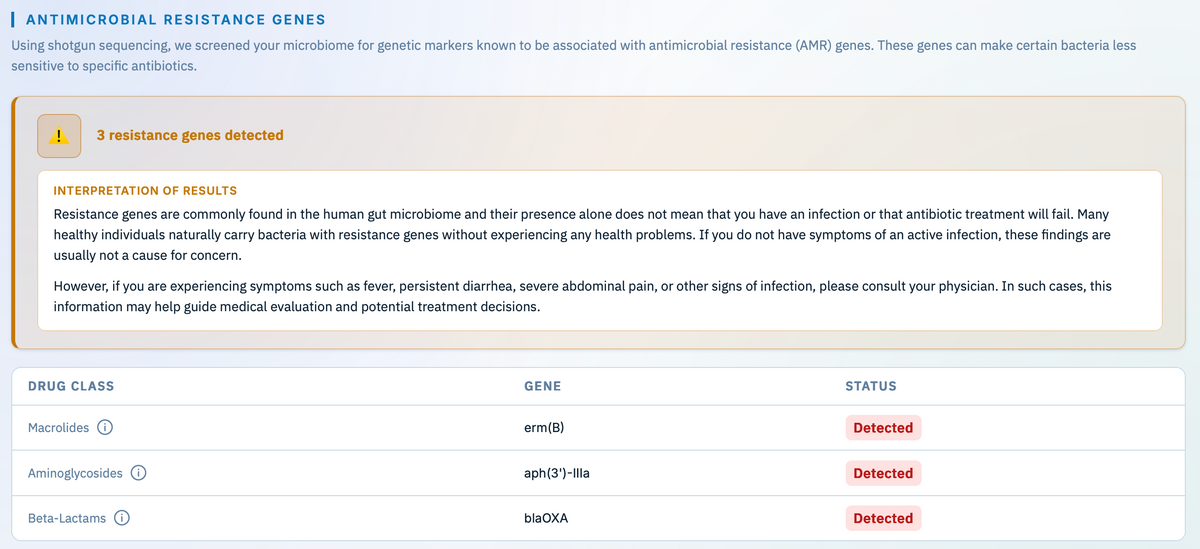
Task: Click the info icon next to Beta-Lactams
Action: tap(122, 518)
